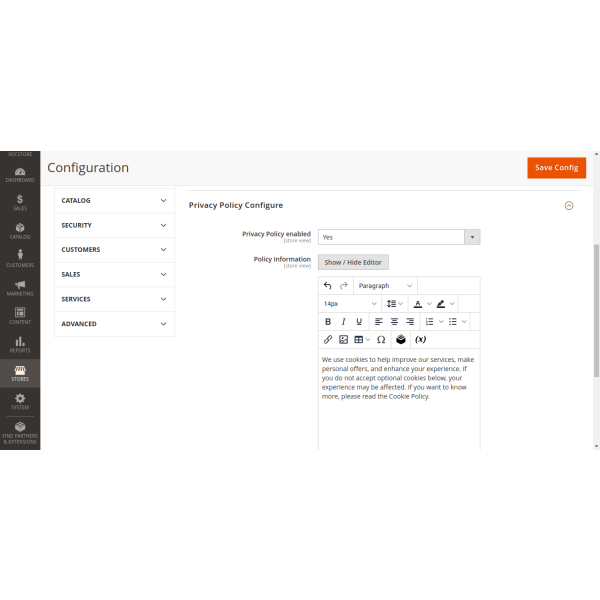This screenshot has width=600, height=600.
Task: Open Marketing from the admin sidebar
Action: pyautogui.click(x=20, y=287)
